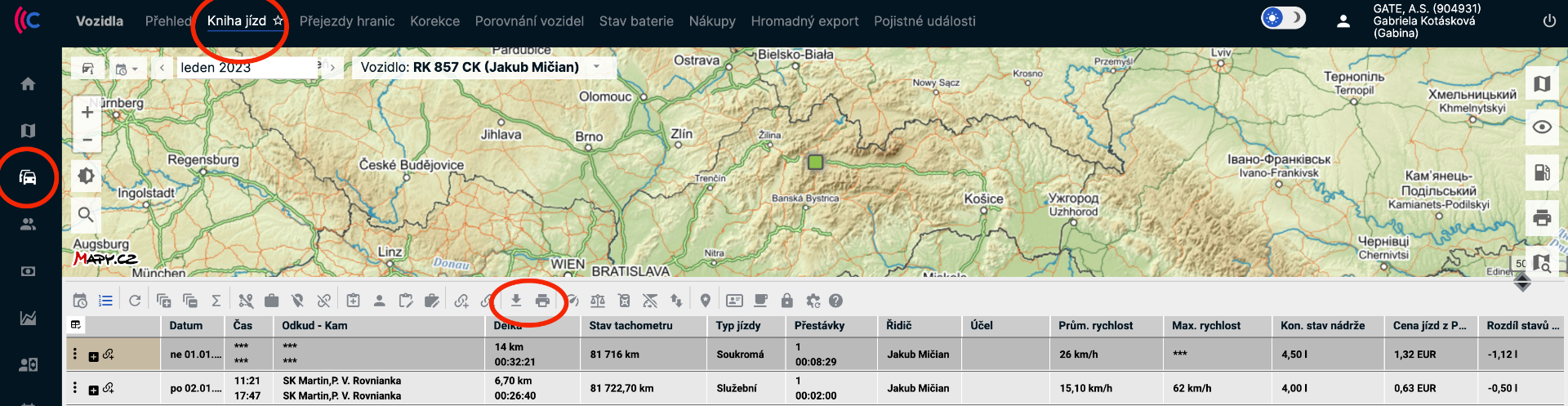The width and height of the screenshot is (1568, 406).
Task: Click the leden 2023 date field
Action: [245, 68]
